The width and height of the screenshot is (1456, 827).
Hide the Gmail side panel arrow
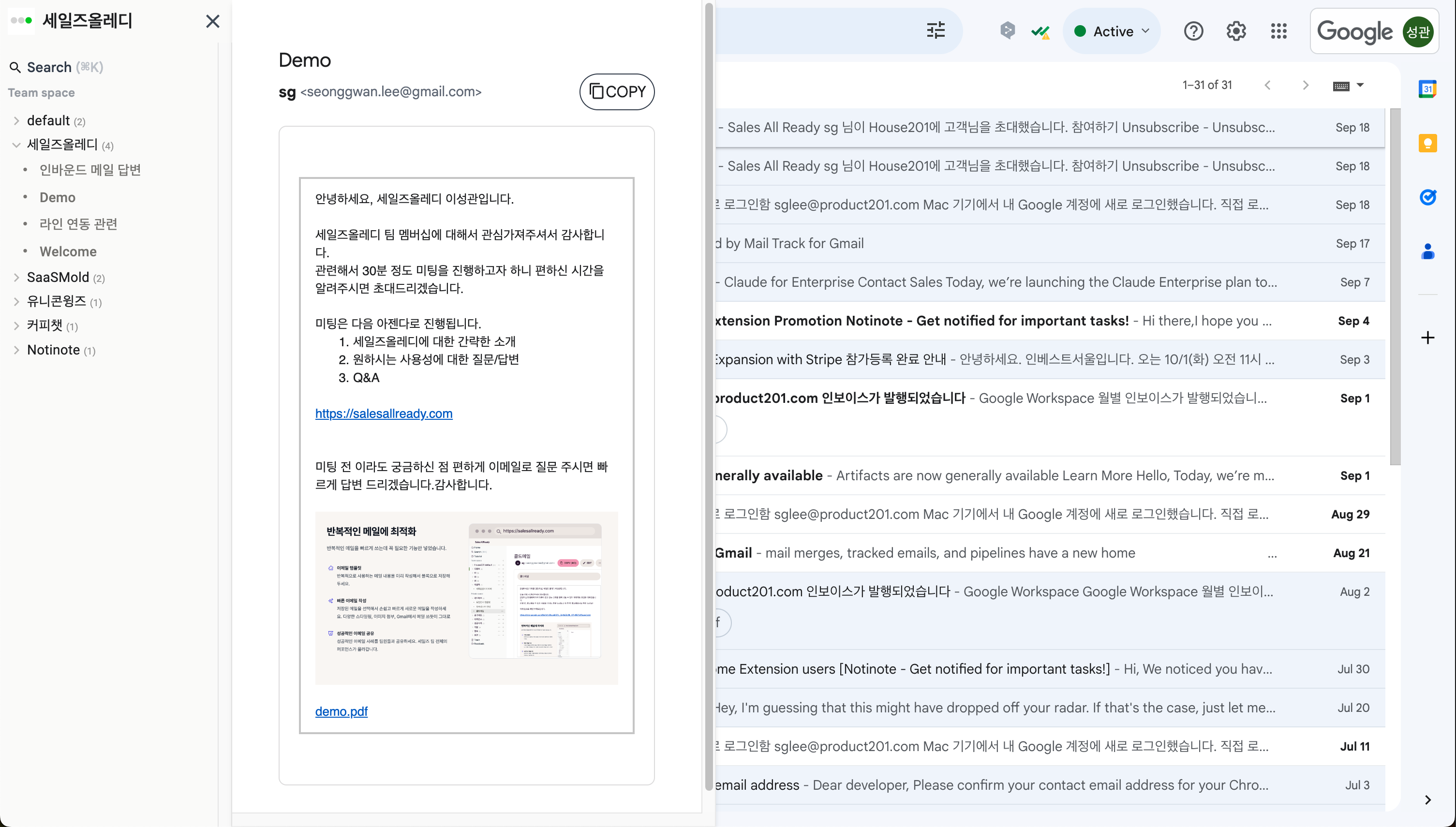coord(1427,800)
